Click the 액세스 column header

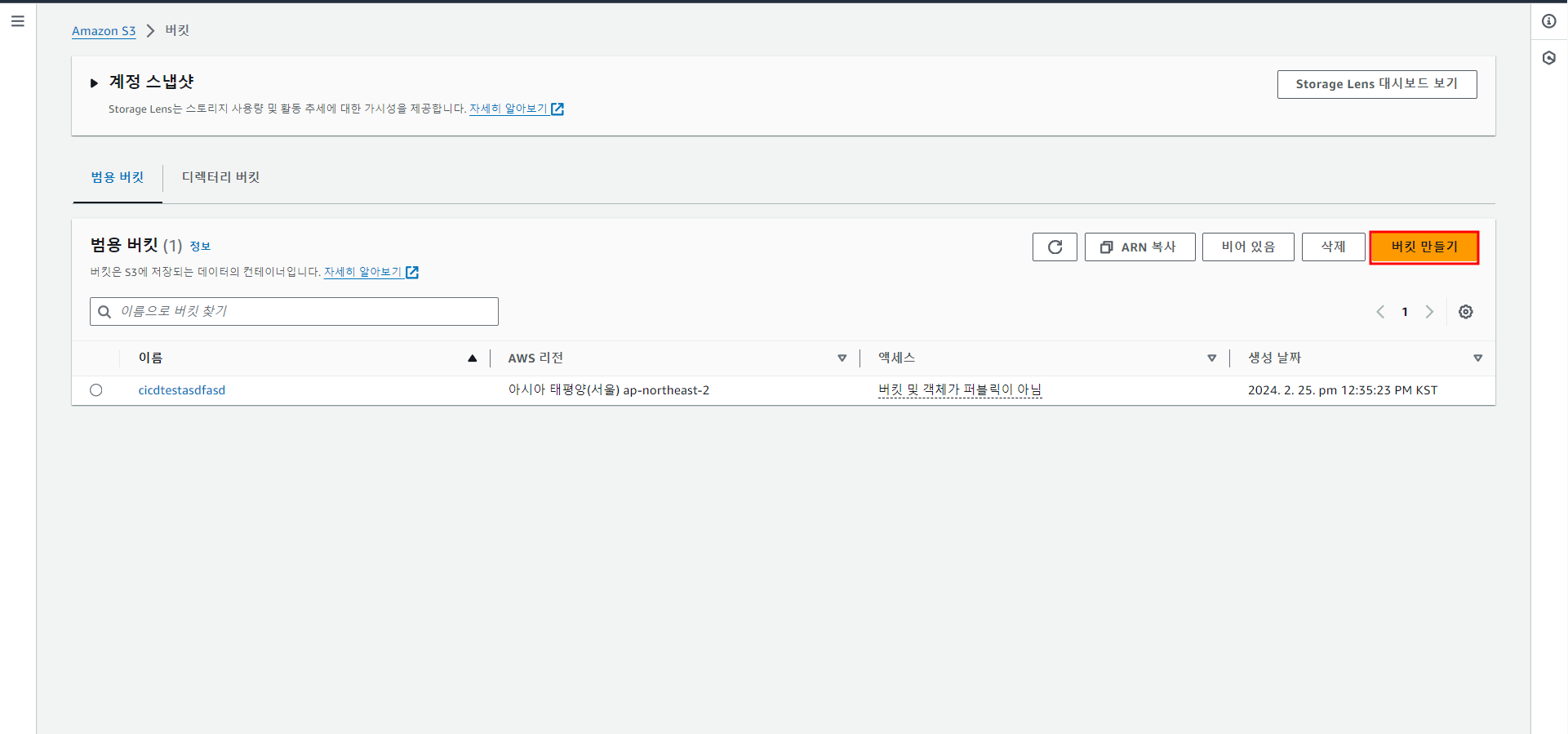(x=896, y=358)
